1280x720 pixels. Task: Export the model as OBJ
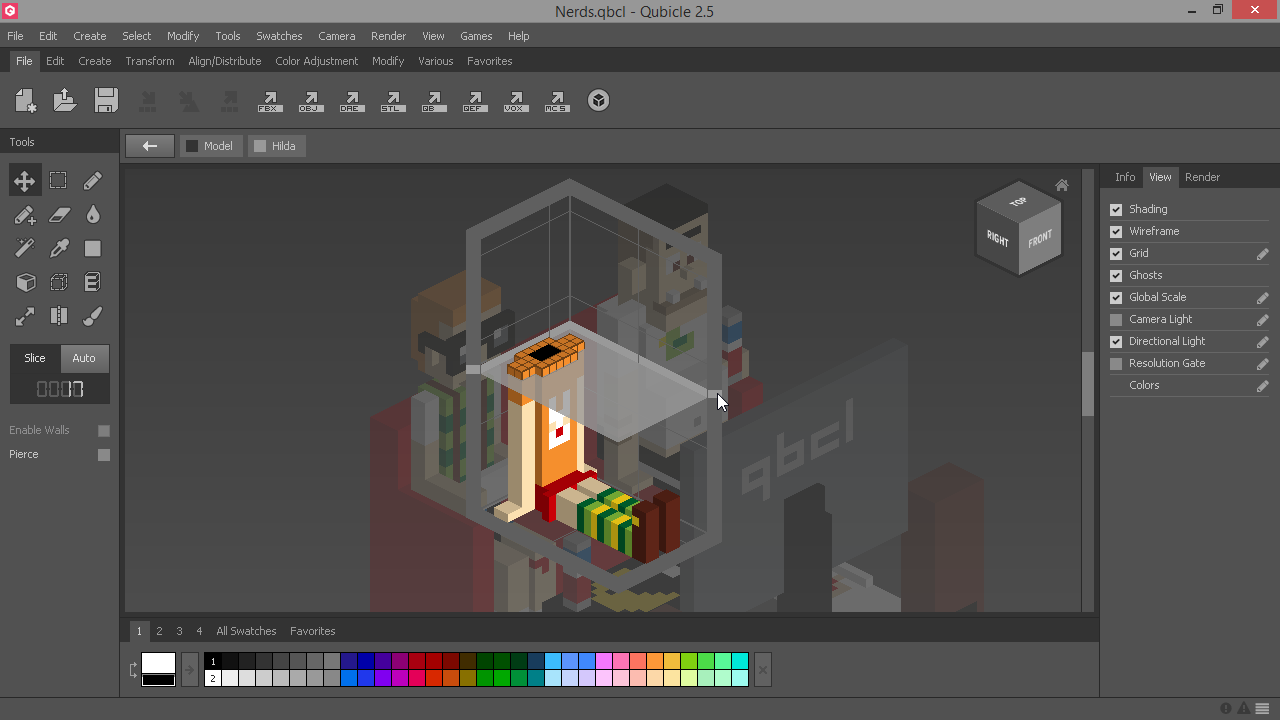[x=311, y=101]
